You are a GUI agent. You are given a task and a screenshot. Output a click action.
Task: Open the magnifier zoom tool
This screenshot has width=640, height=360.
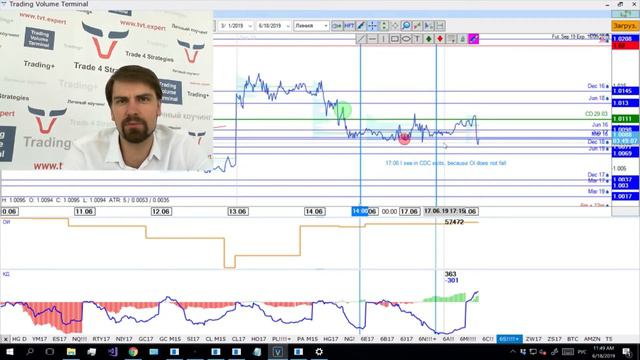(x=406, y=26)
